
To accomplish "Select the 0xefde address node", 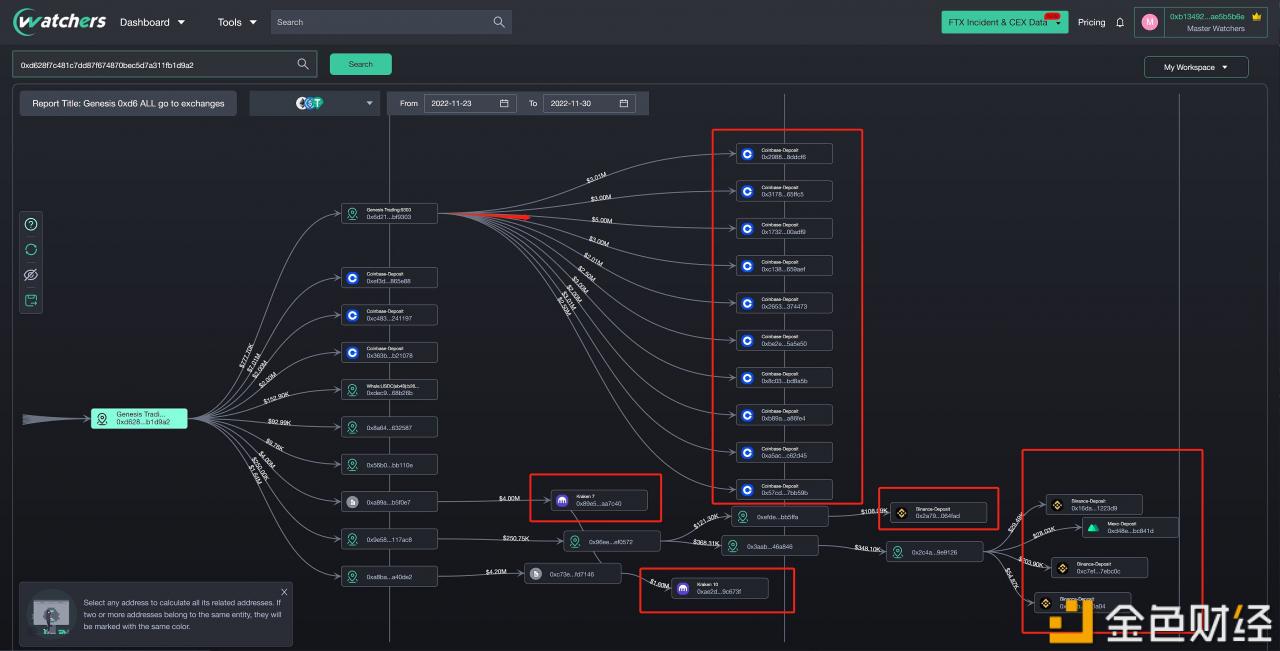I will tap(780, 517).
